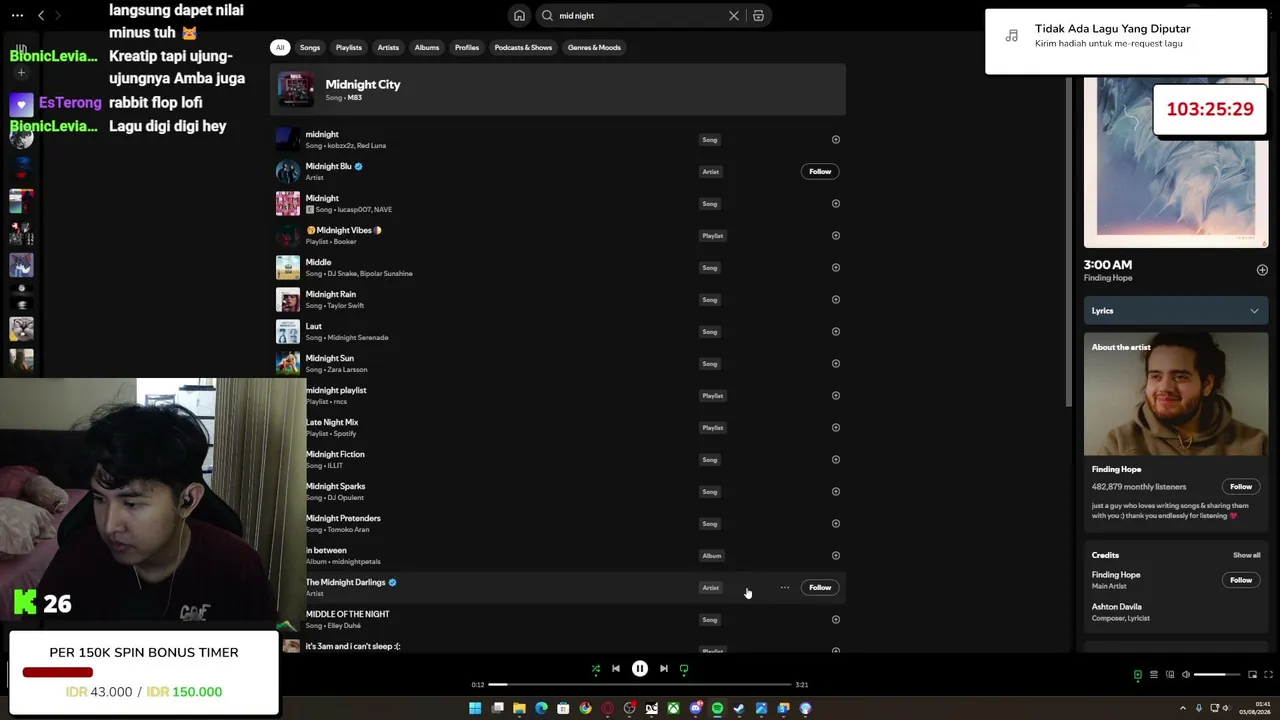Screen dimensions: 1280x720
Task: Open Connect to a device
Action: coord(1169,675)
